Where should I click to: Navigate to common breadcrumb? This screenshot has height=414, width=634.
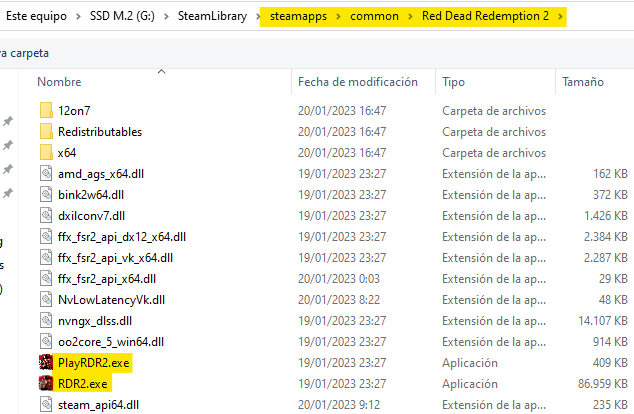point(374,16)
